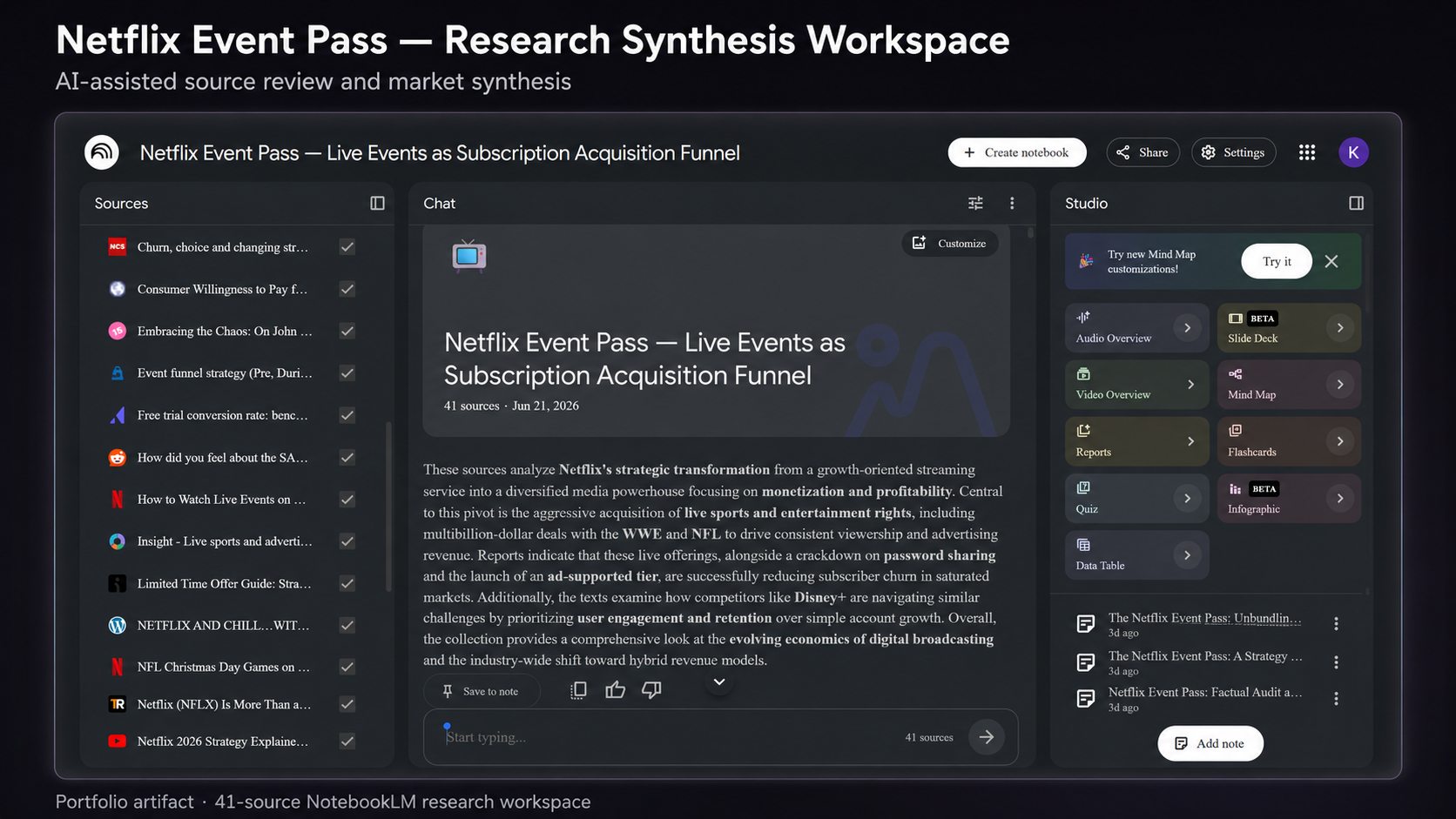Click the Video Overview icon
The width and height of the screenshot is (1456, 819).
click(x=1083, y=374)
